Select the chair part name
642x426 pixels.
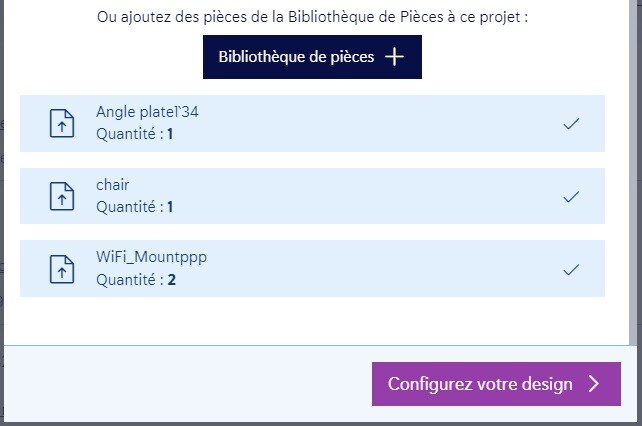pyautogui.click(x=113, y=185)
